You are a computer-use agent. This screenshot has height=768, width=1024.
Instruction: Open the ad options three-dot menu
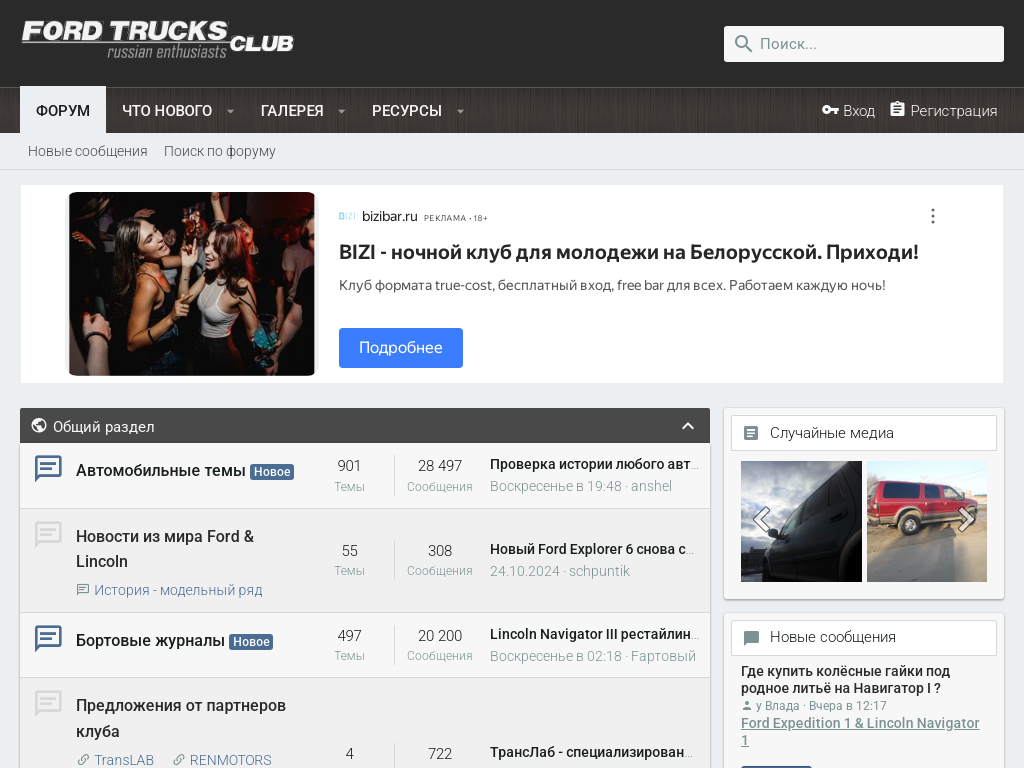(932, 216)
